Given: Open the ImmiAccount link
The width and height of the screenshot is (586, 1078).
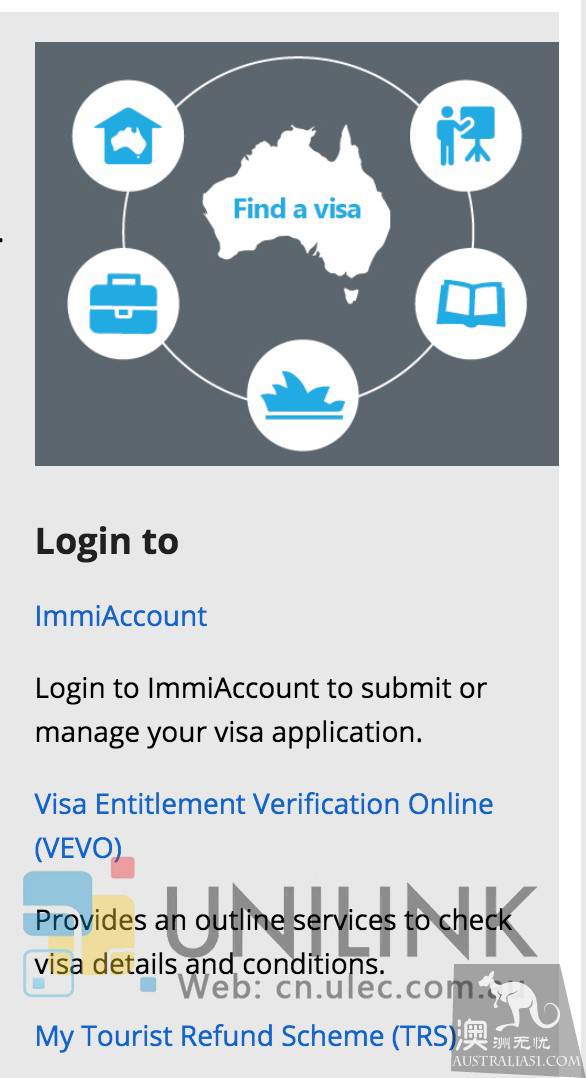Looking at the screenshot, I should pos(121,616).
